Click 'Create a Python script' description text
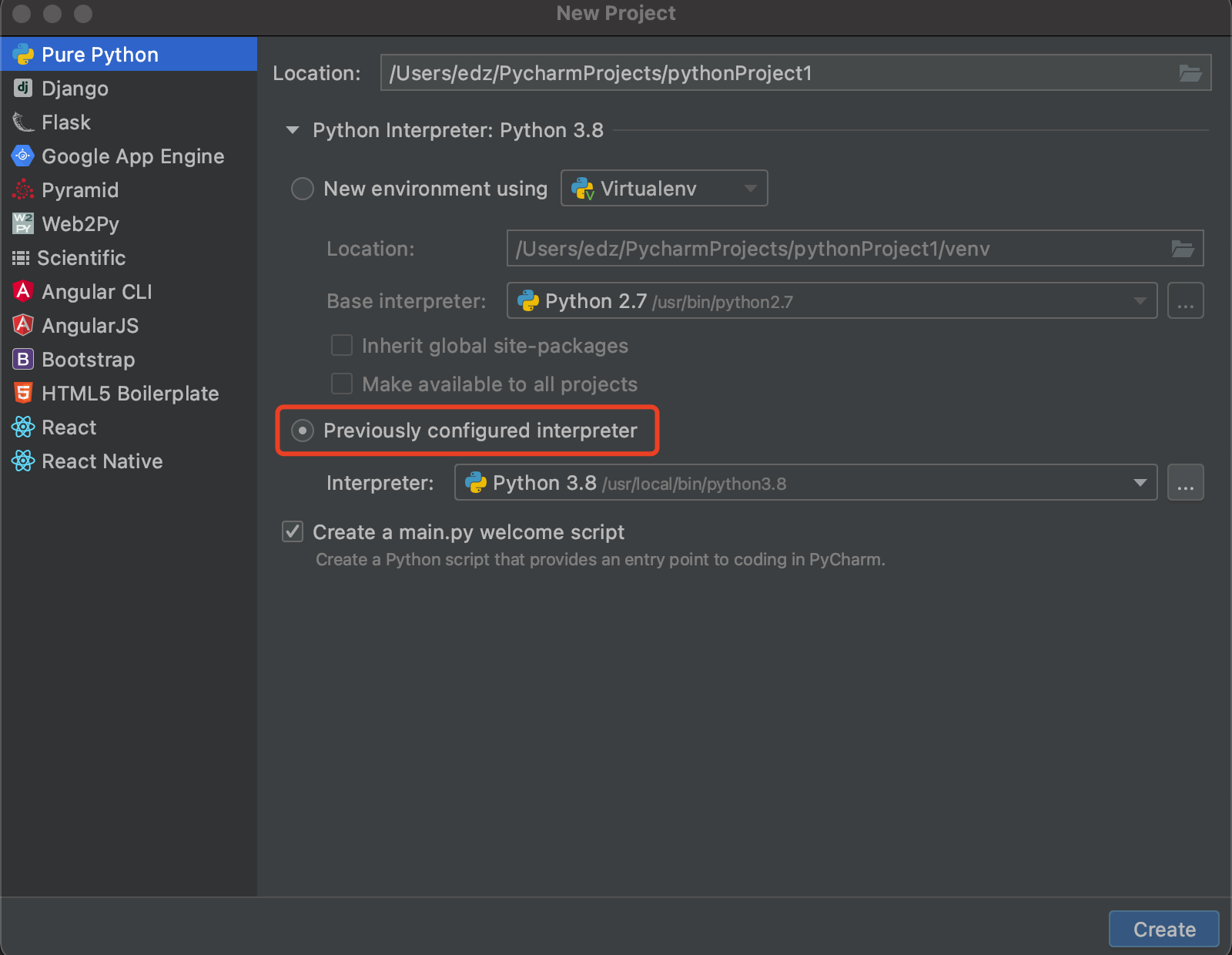This screenshot has height=955, width=1232. pos(601,559)
